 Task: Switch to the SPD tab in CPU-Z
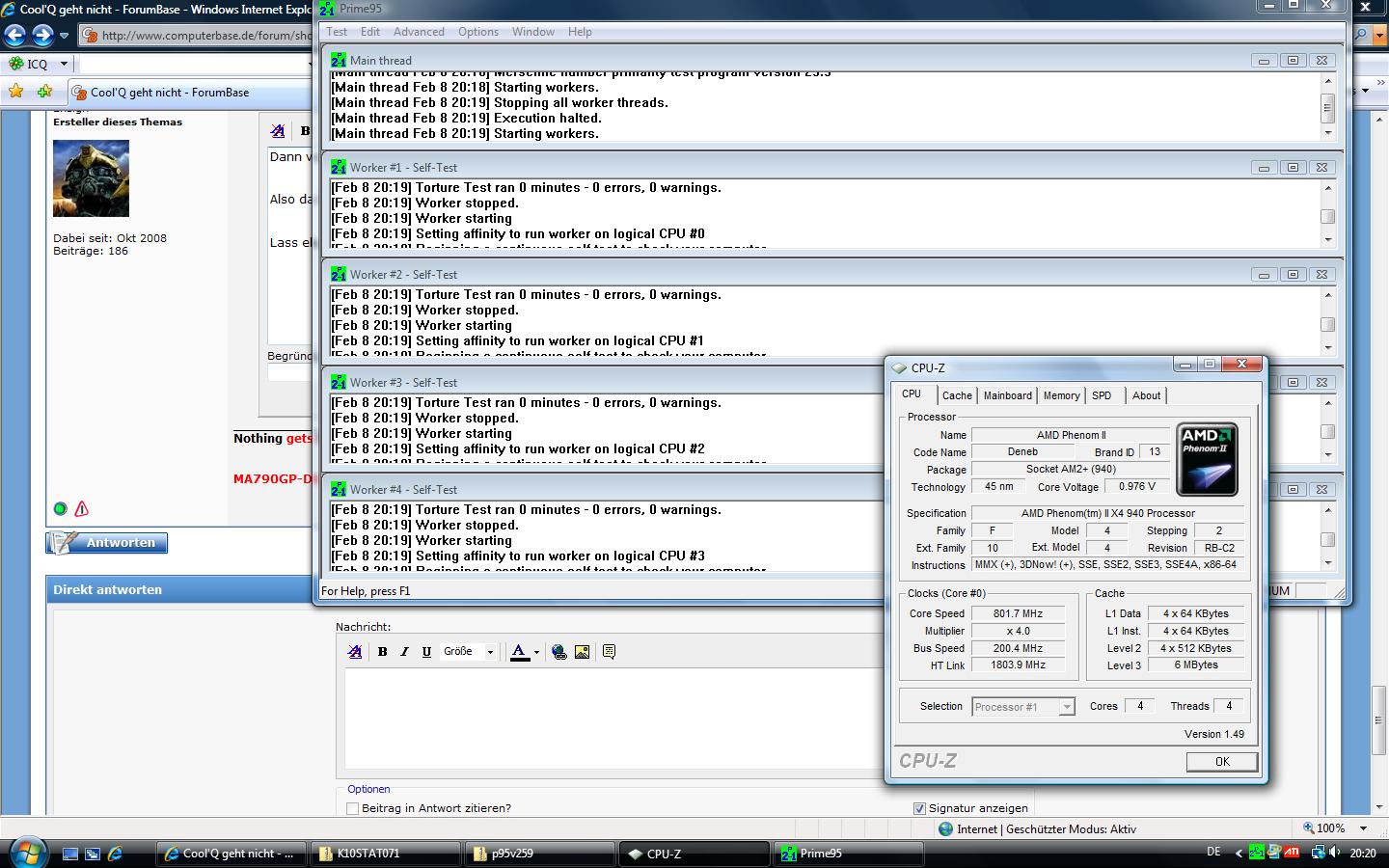[x=1102, y=395]
